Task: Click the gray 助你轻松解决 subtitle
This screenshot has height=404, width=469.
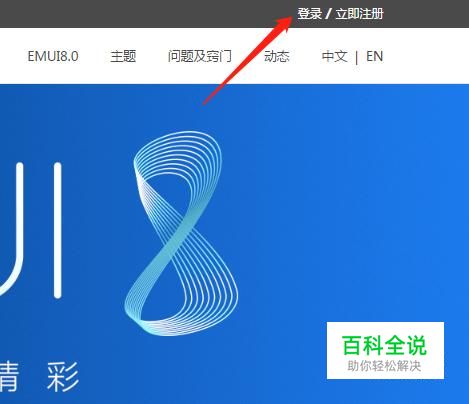Action: [384, 366]
